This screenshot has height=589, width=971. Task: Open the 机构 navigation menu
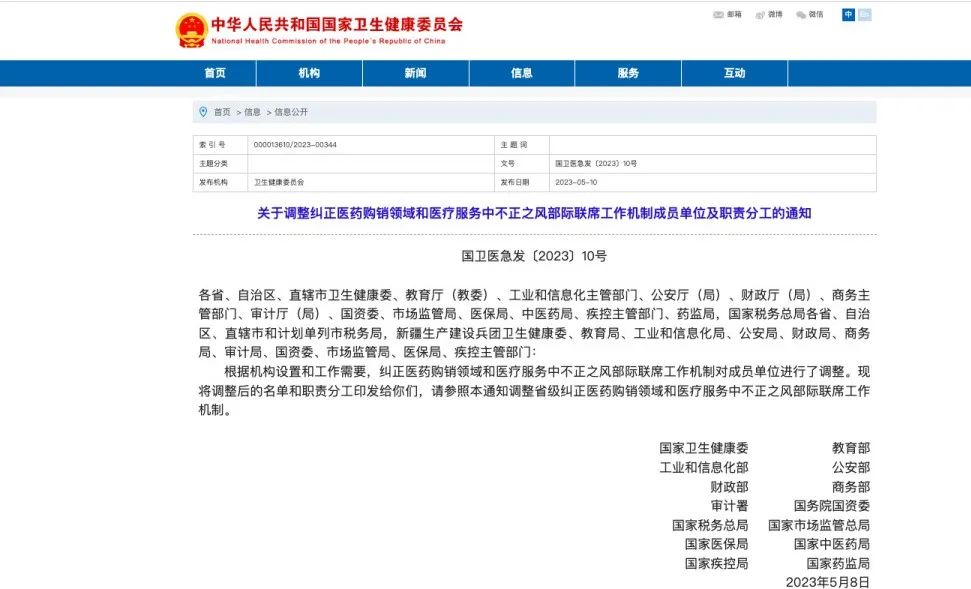tap(309, 73)
